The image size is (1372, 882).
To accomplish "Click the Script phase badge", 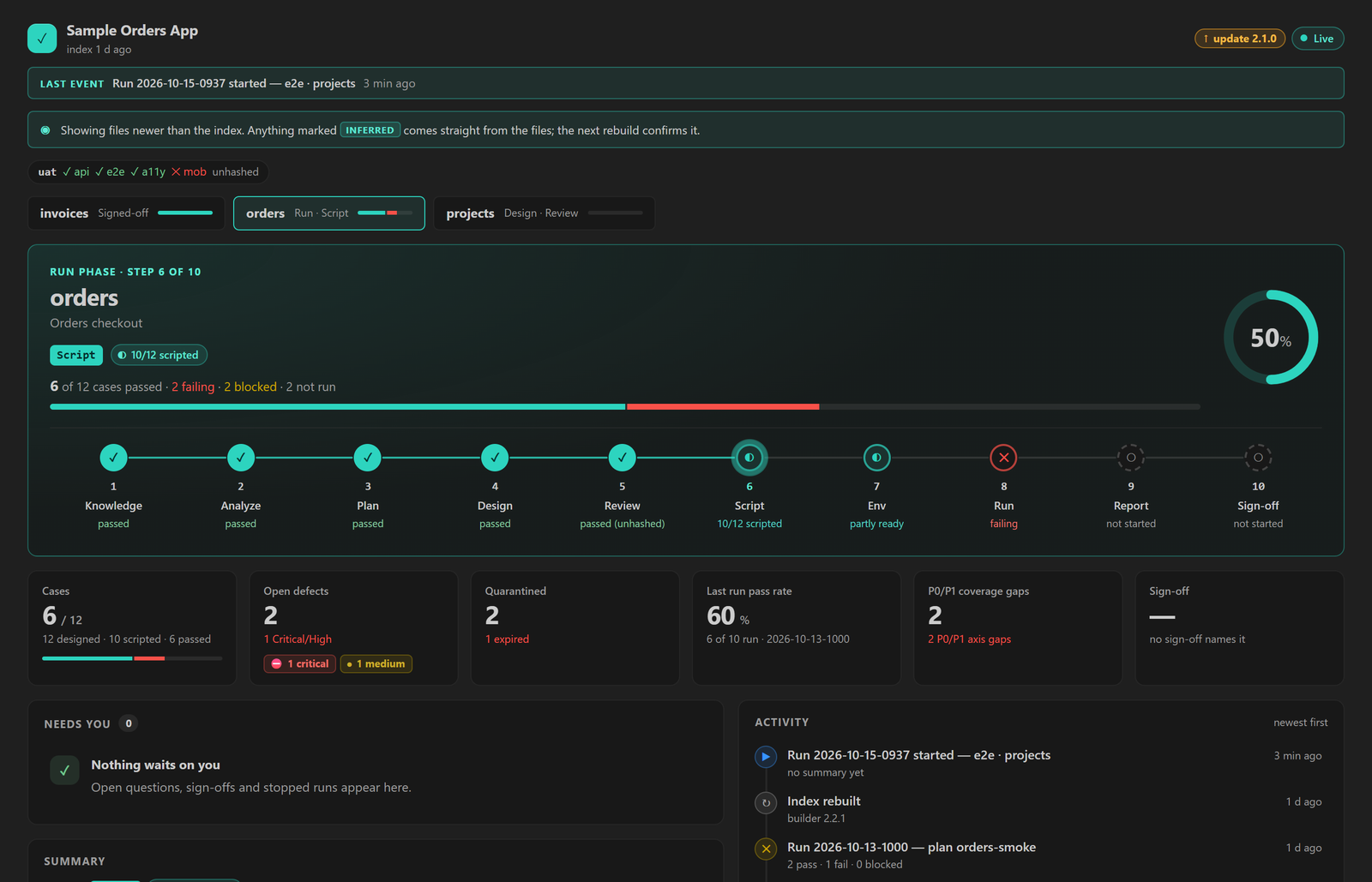I will pyautogui.click(x=76, y=355).
